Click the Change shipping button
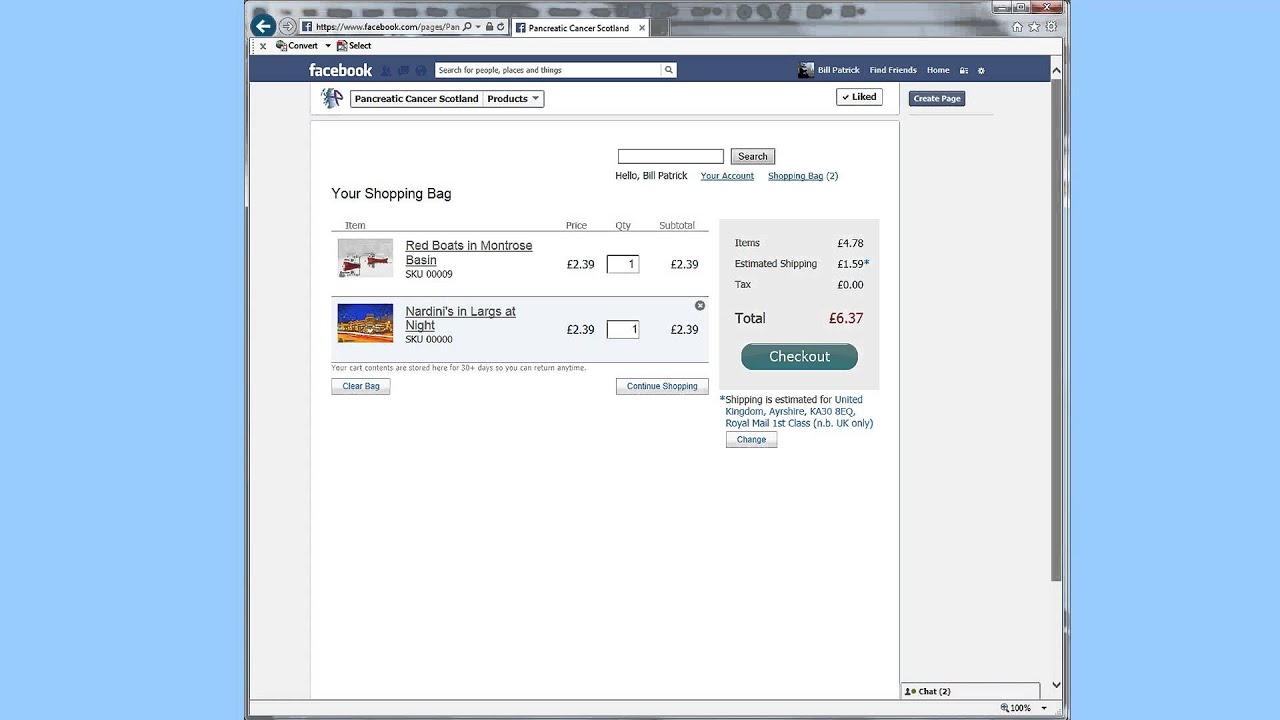 click(x=751, y=440)
